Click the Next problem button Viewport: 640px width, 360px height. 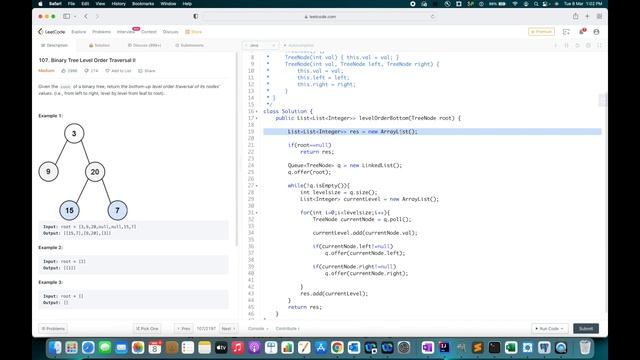click(228, 329)
